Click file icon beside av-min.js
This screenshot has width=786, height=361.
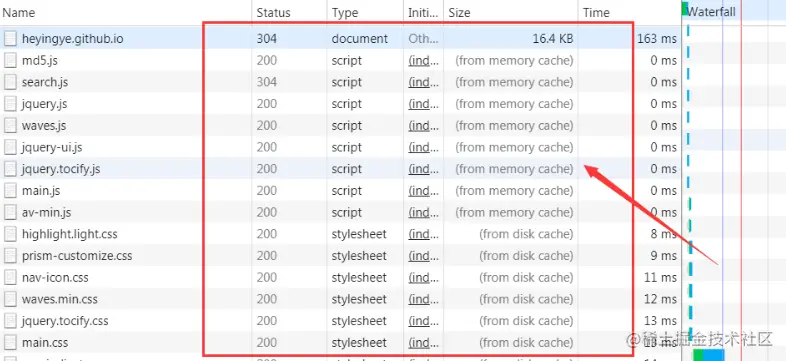(x=10, y=213)
